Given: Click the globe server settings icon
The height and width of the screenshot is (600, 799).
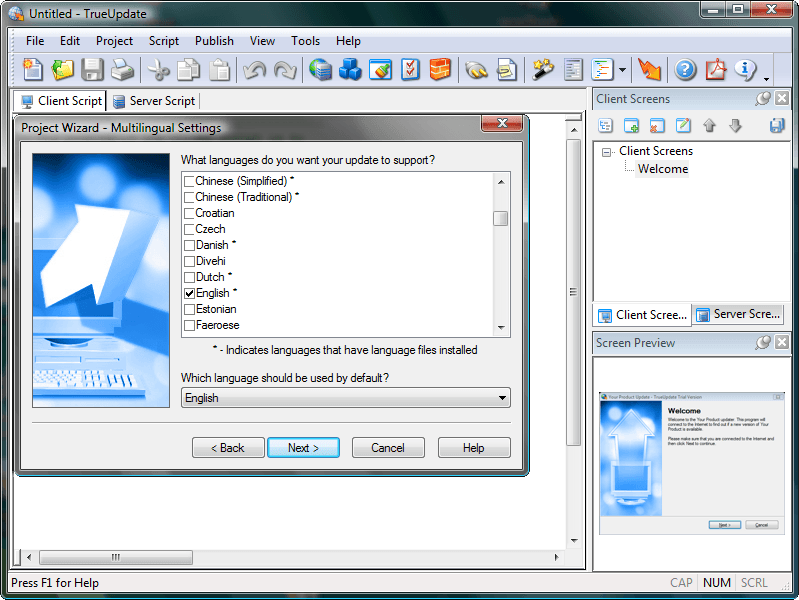Looking at the screenshot, I should pyautogui.click(x=321, y=70).
